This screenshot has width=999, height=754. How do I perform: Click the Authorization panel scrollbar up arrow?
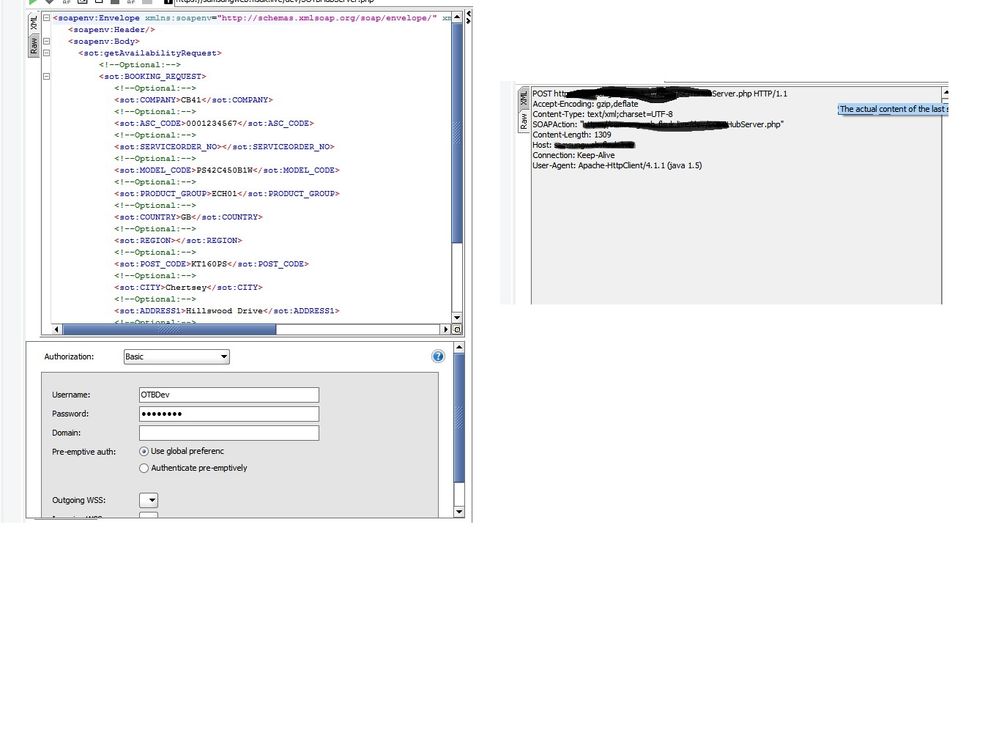click(x=459, y=347)
